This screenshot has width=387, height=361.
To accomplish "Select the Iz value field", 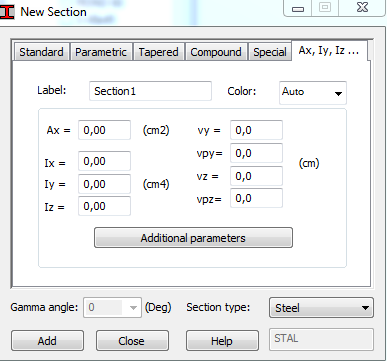I will click(x=104, y=206).
